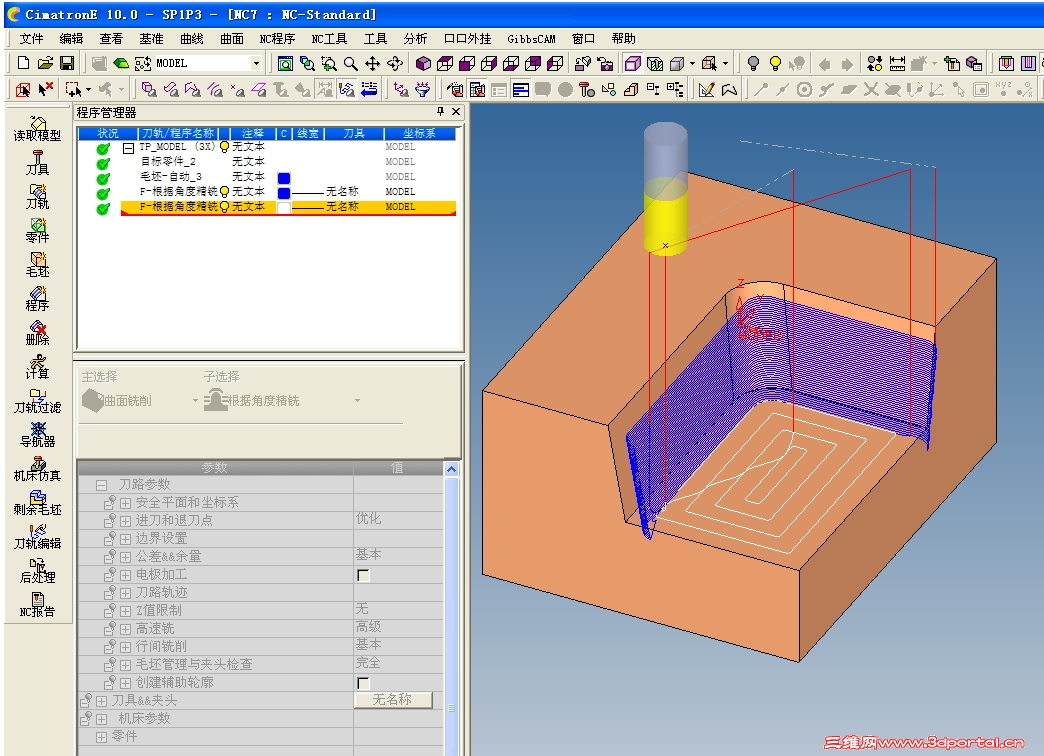Viewport: 1044px width, 756px height.
Task: Start 机床仿真 machine simulation
Action: click(x=37, y=468)
